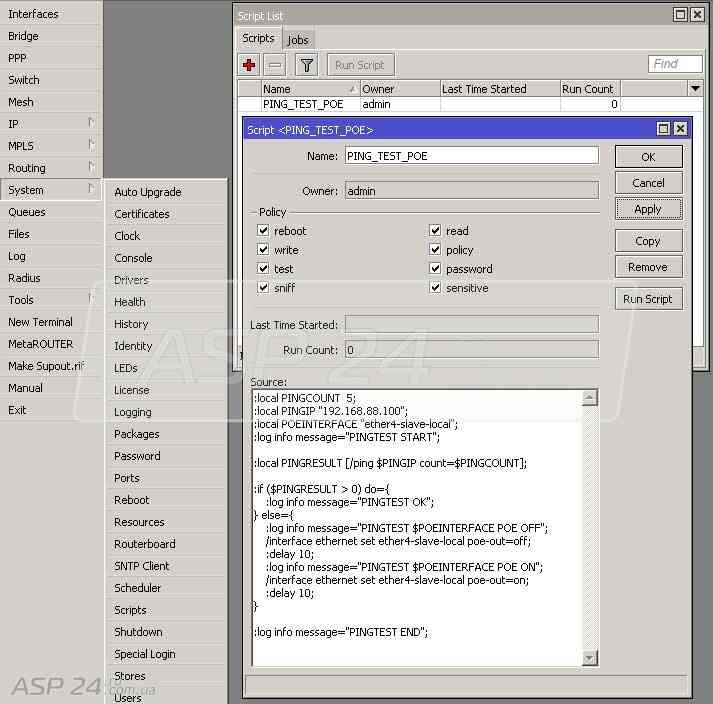Disable the password policy checkbox

pyautogui.click(x=435, y=268)
